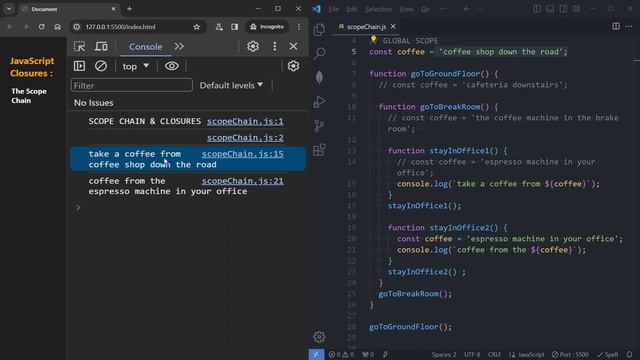The width and height of the screenshot is (640, 360).
Task: Toggle the secondary side bar layout icon
Action: (x=563, y=9)
